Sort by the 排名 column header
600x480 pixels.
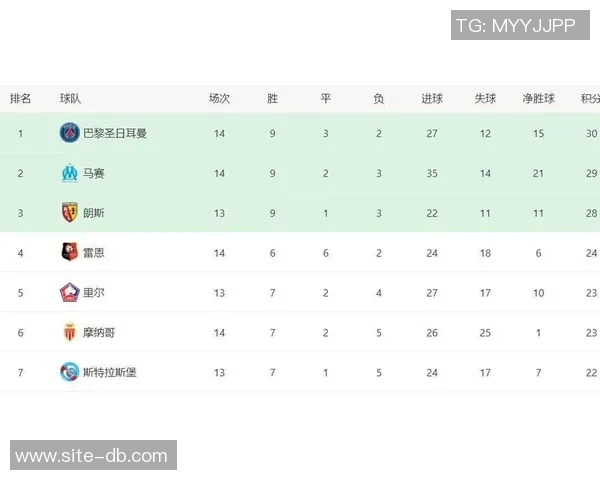(20, 99)
